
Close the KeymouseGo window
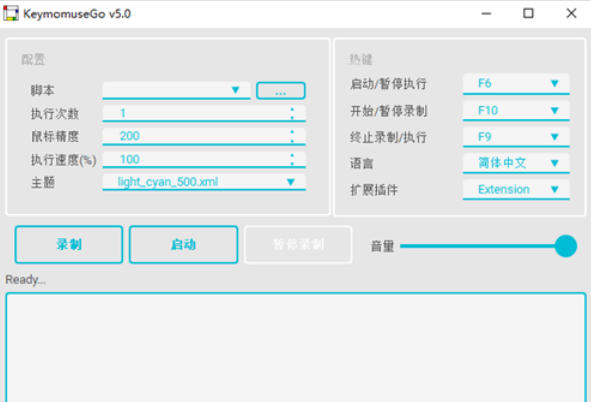[571, 14]
